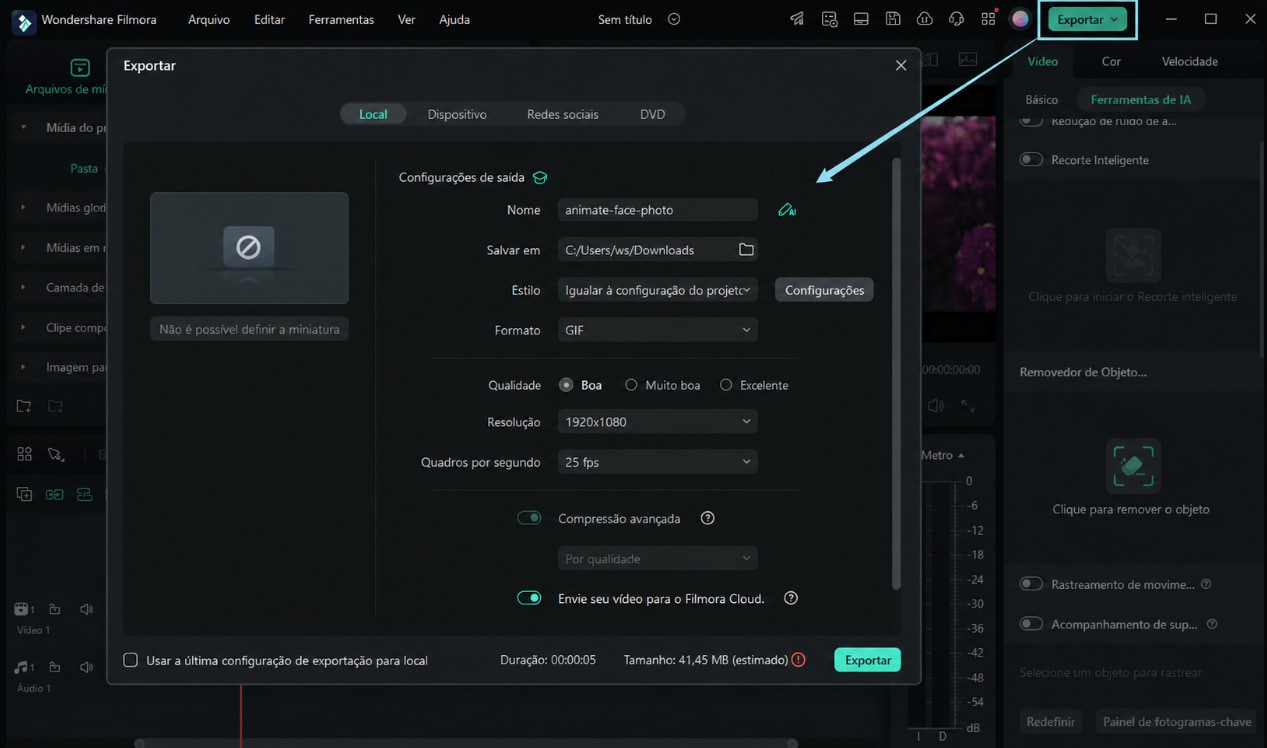Click the timeline horizontal scrollbar

point(467,743)
